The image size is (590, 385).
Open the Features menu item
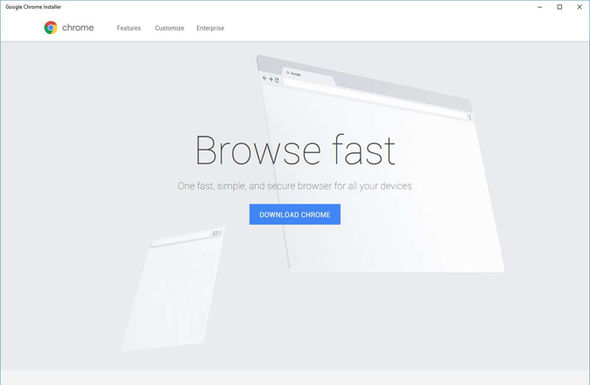point(129,28)
